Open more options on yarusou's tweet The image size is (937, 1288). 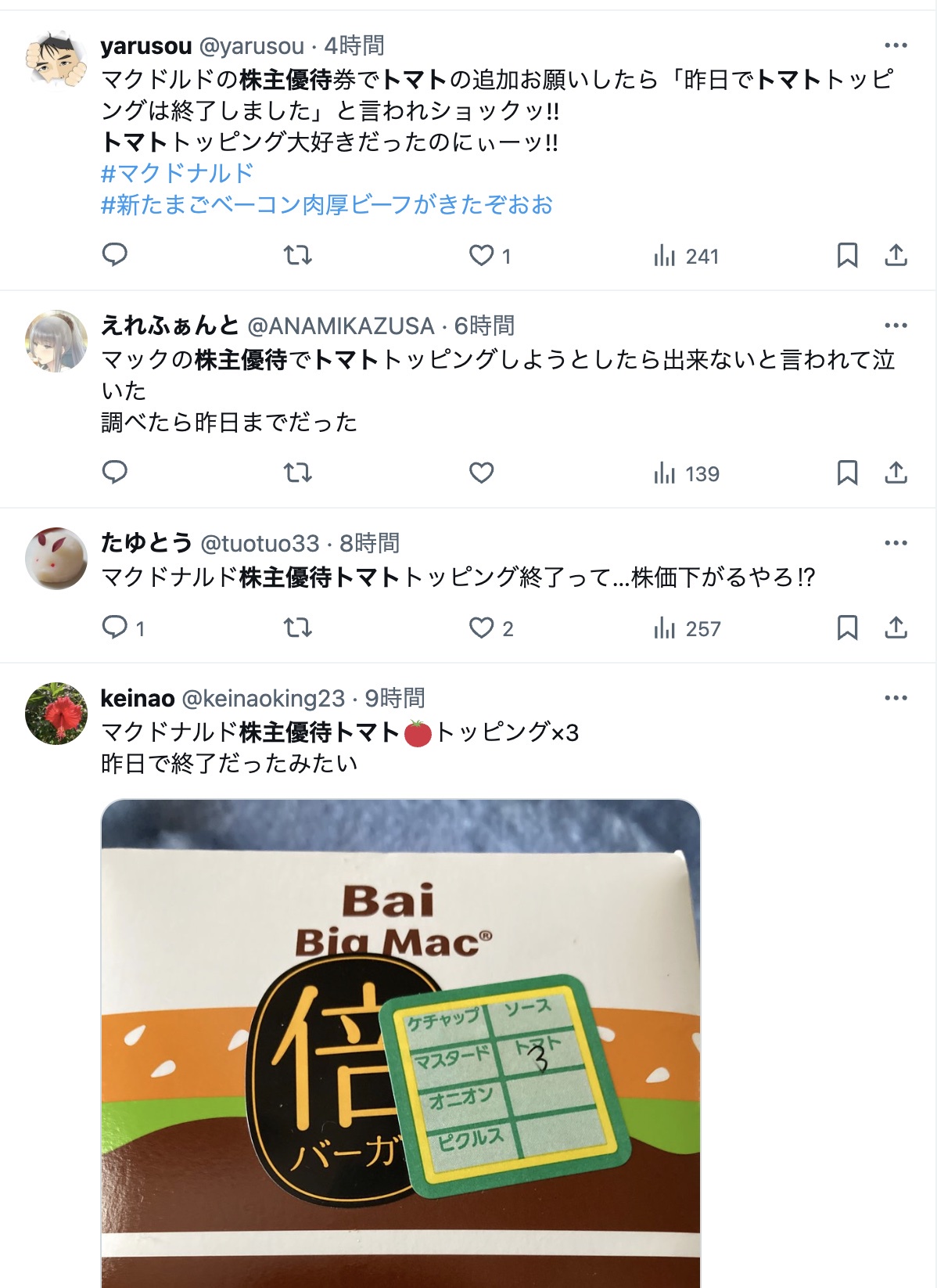pos(896,45)
